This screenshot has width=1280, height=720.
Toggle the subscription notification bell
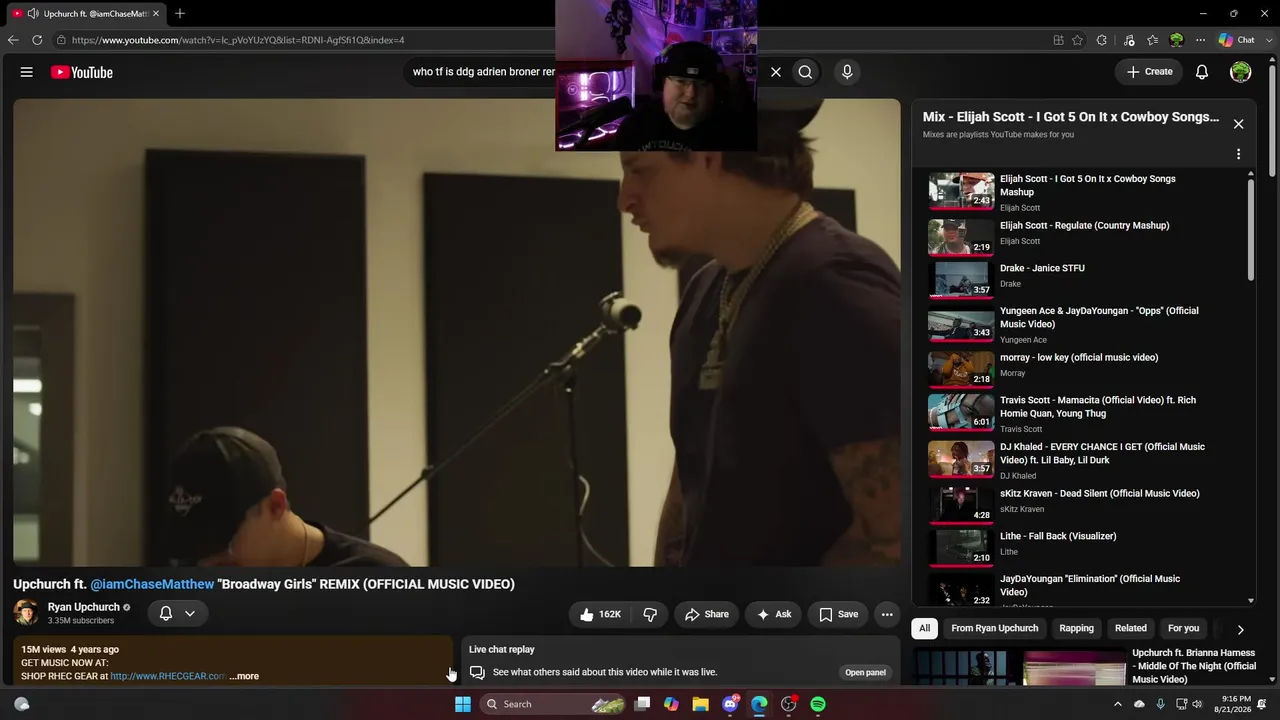pos(166,613)
